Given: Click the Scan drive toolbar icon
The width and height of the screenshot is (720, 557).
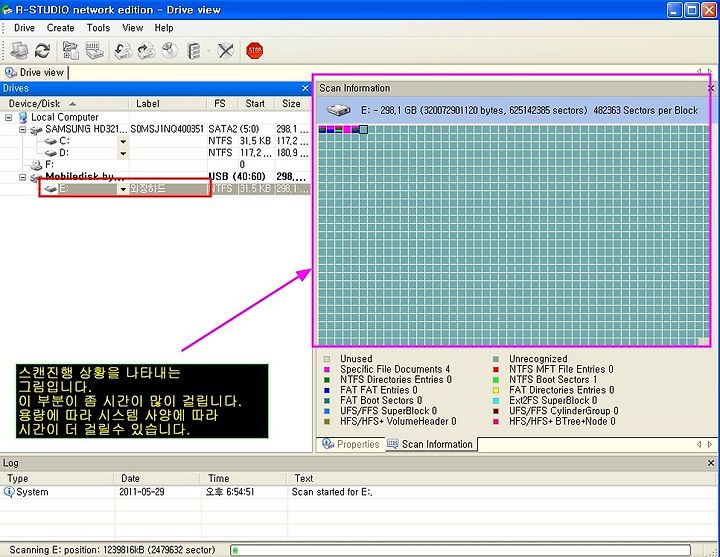Looking at the screenshot, I should pyautogui.click(x=94, y=51).
